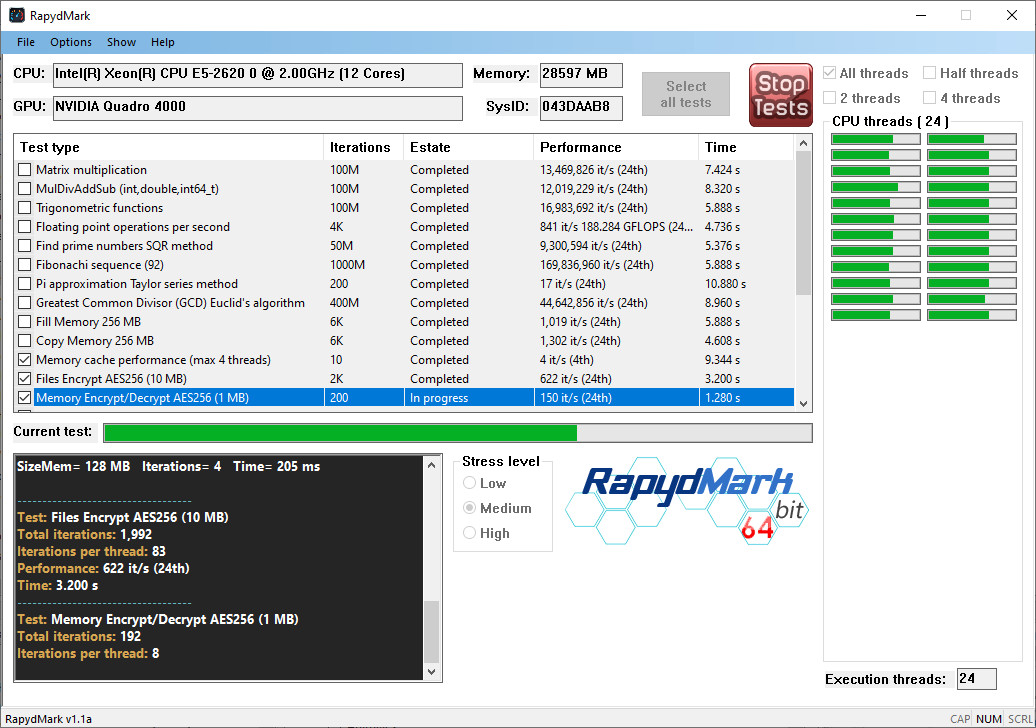Click the Current test progress bar
Image resolution: width=1036 pixels, height=728 pixels.
(458, 433)
